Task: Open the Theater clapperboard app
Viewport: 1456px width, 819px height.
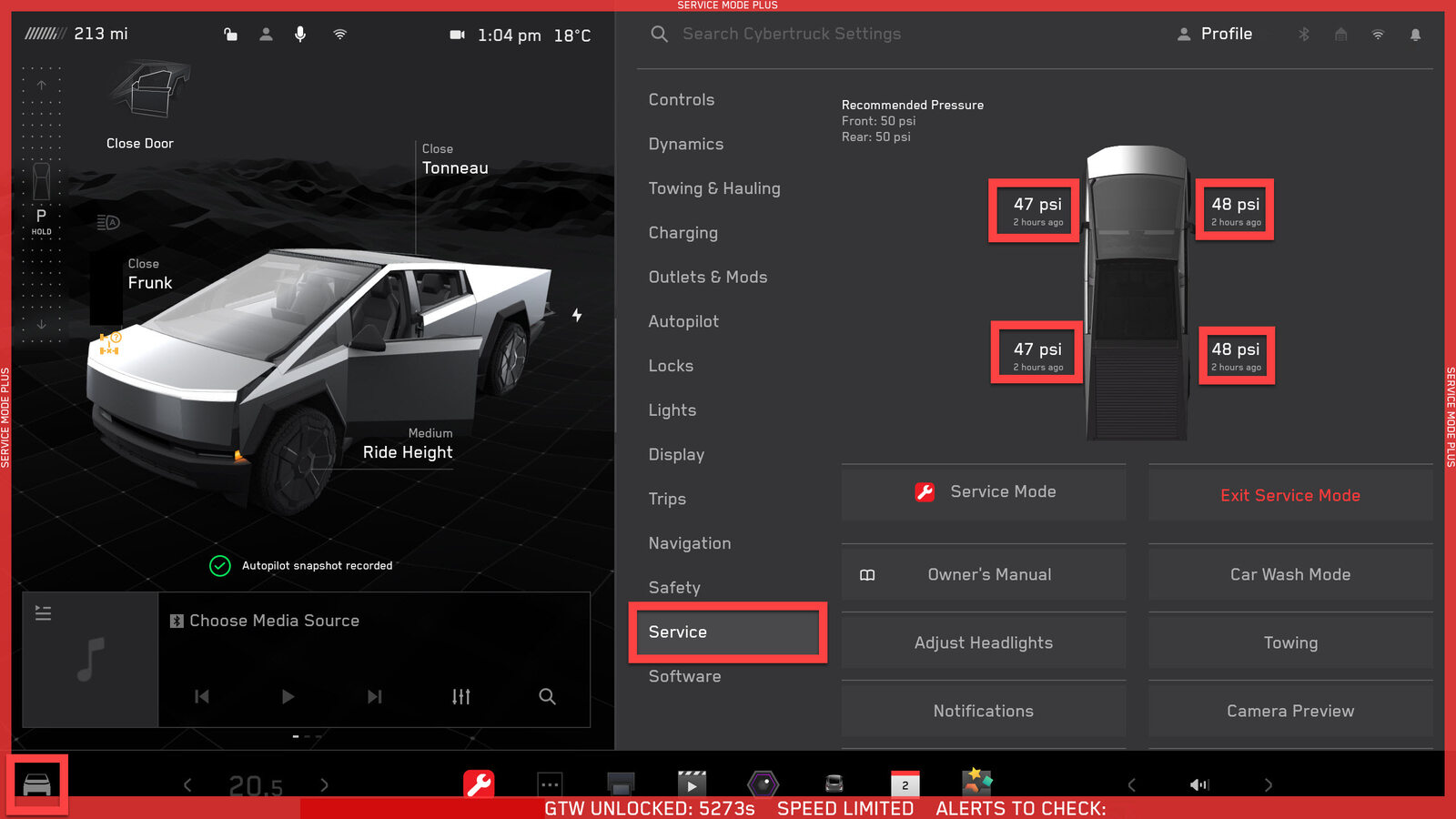Action: tap(692, 784)
